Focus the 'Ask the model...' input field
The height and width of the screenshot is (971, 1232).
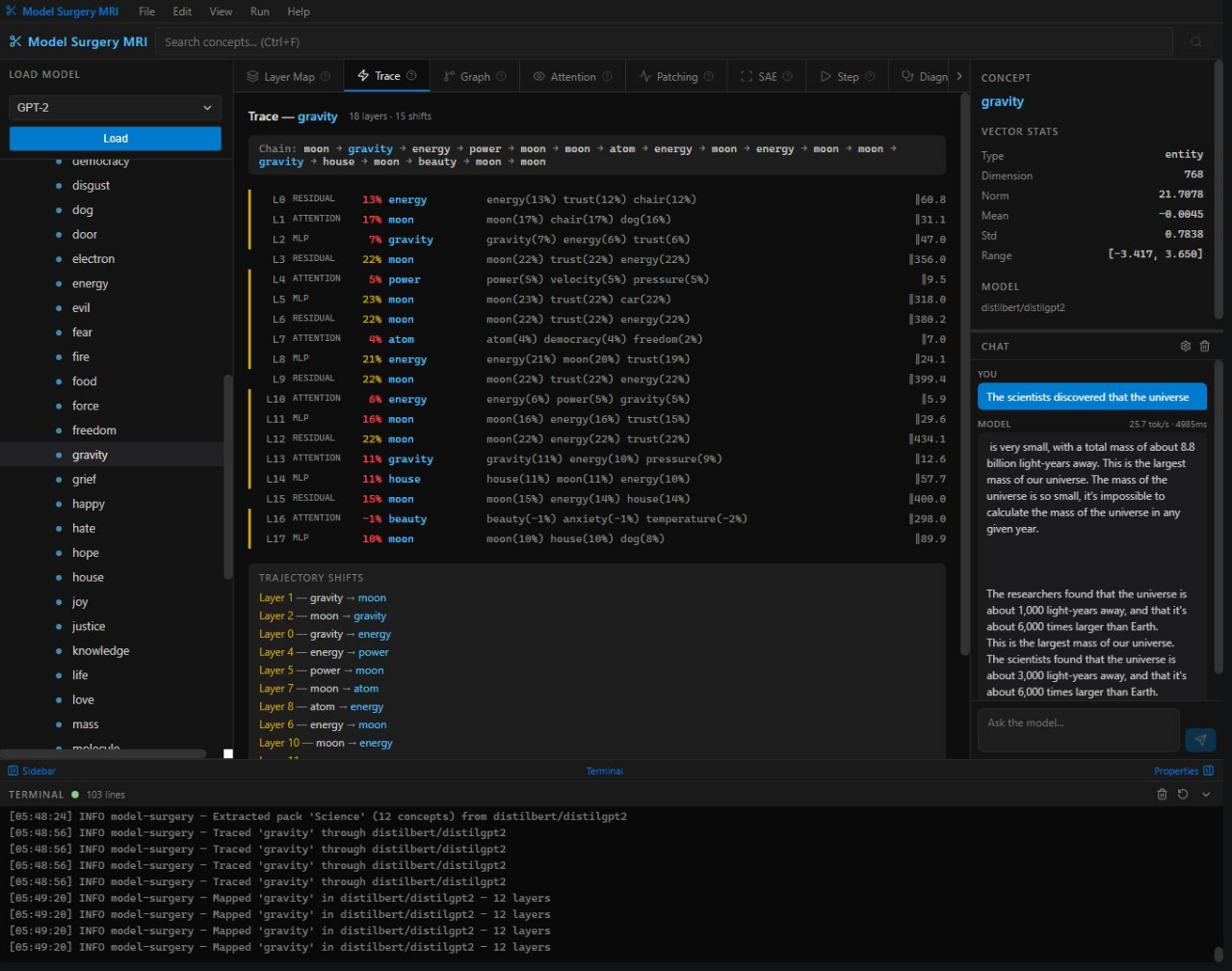click(1077, 730)
